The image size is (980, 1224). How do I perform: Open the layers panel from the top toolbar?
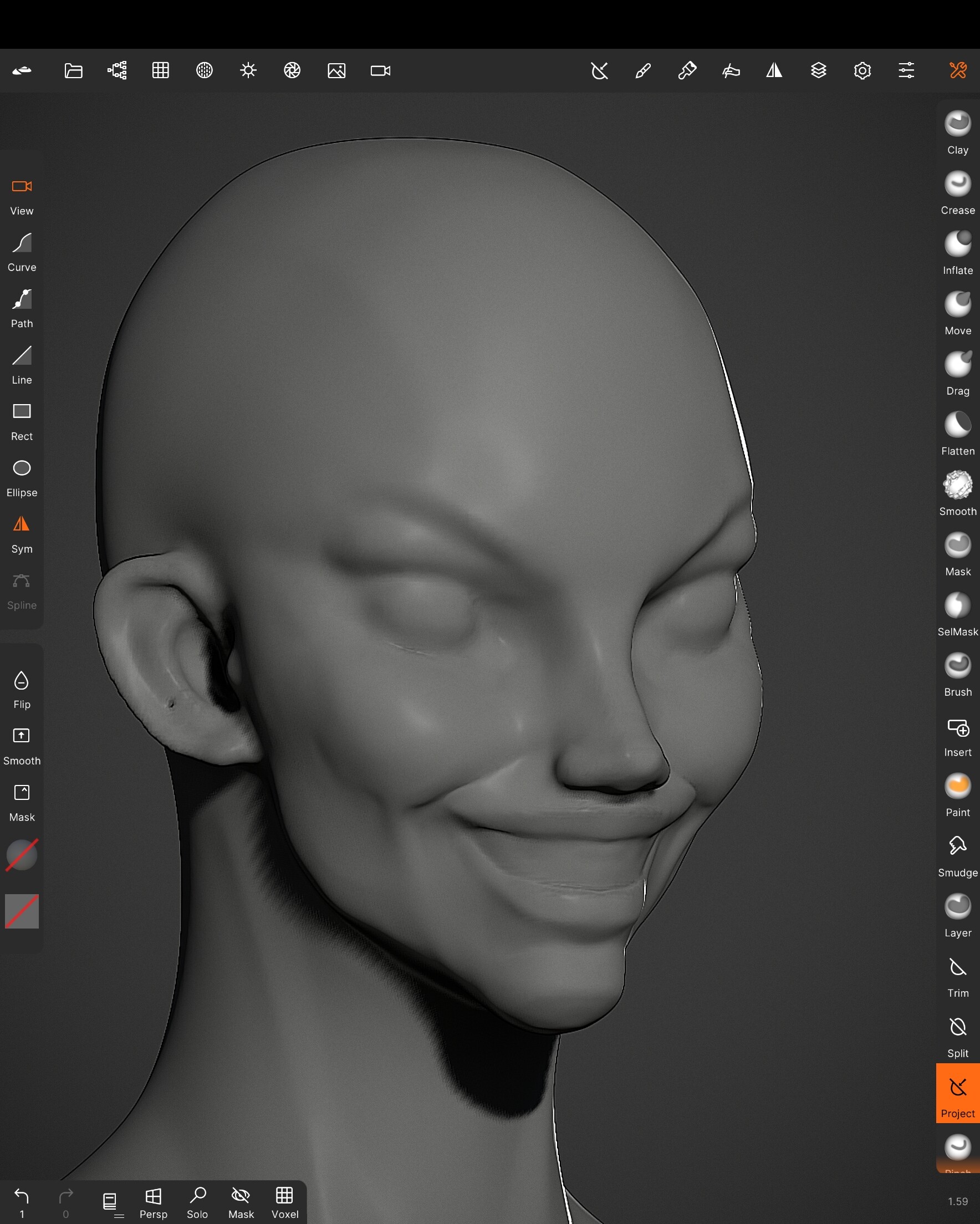[x=818, y=70]
